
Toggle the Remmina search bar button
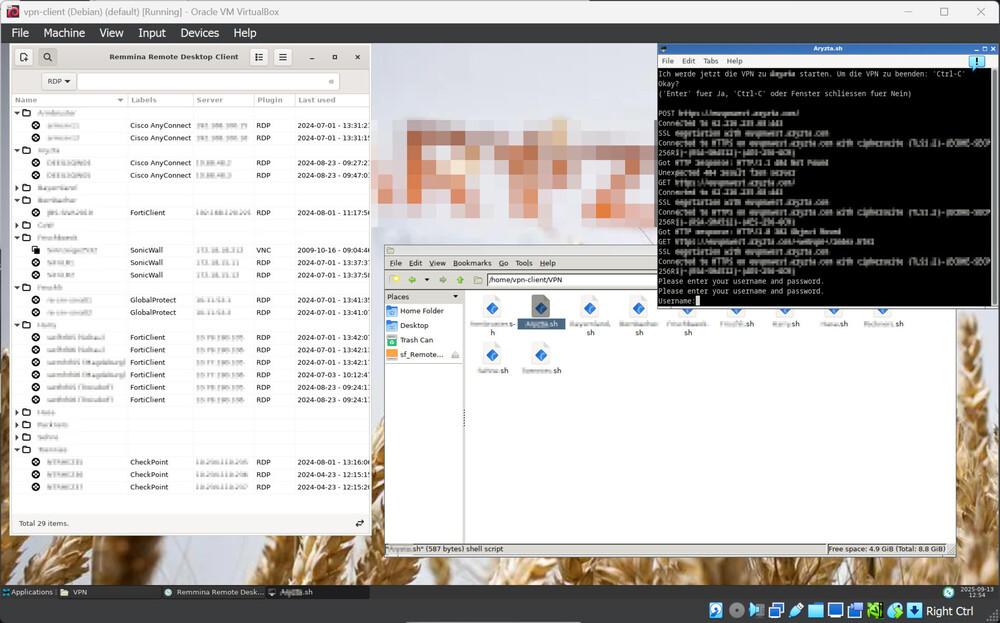click(47, 57)
